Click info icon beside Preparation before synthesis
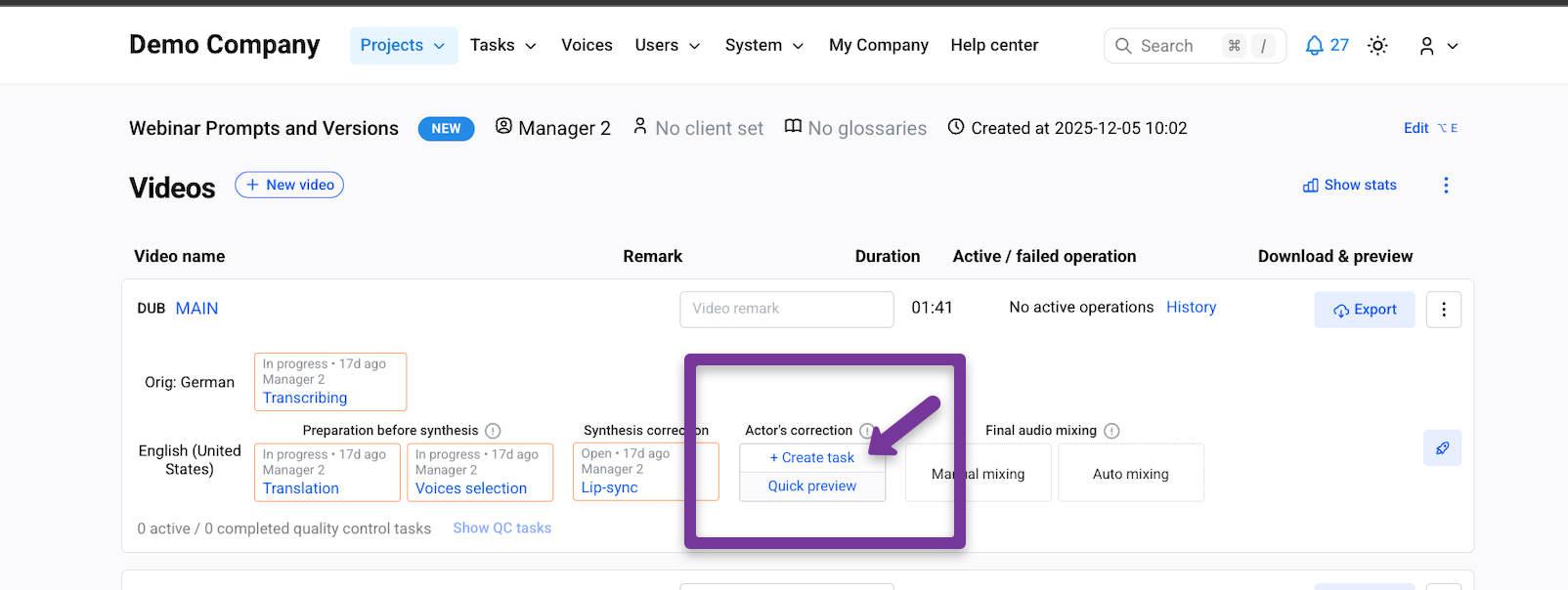 click(494, 431)
